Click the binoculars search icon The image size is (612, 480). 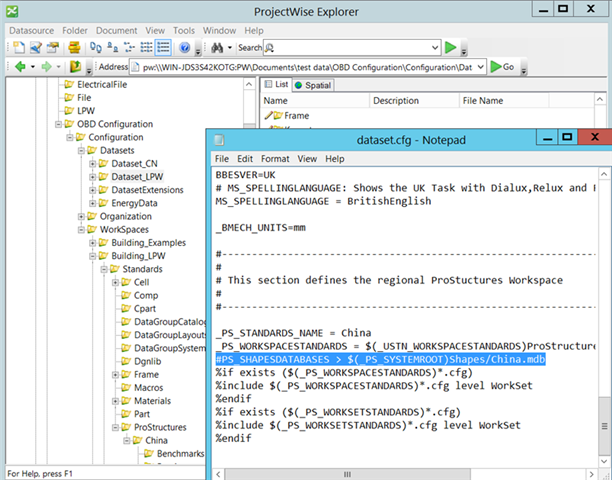pos(217,48)
